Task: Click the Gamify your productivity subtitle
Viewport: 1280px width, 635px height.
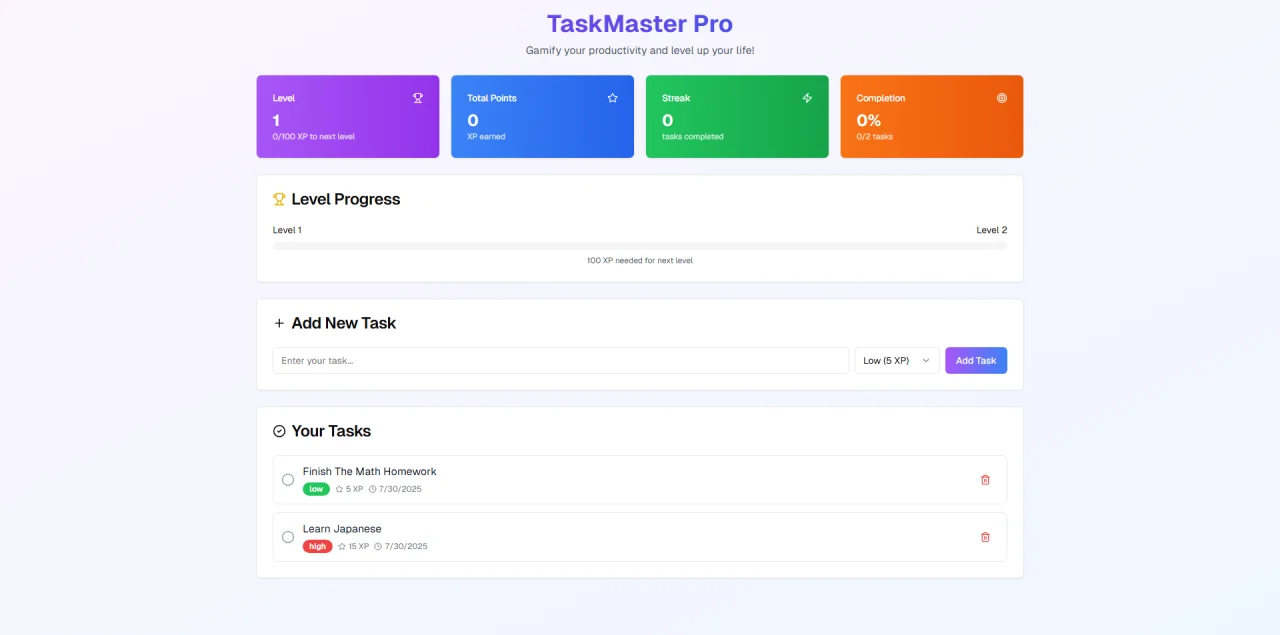Action: tap(640, 50)
